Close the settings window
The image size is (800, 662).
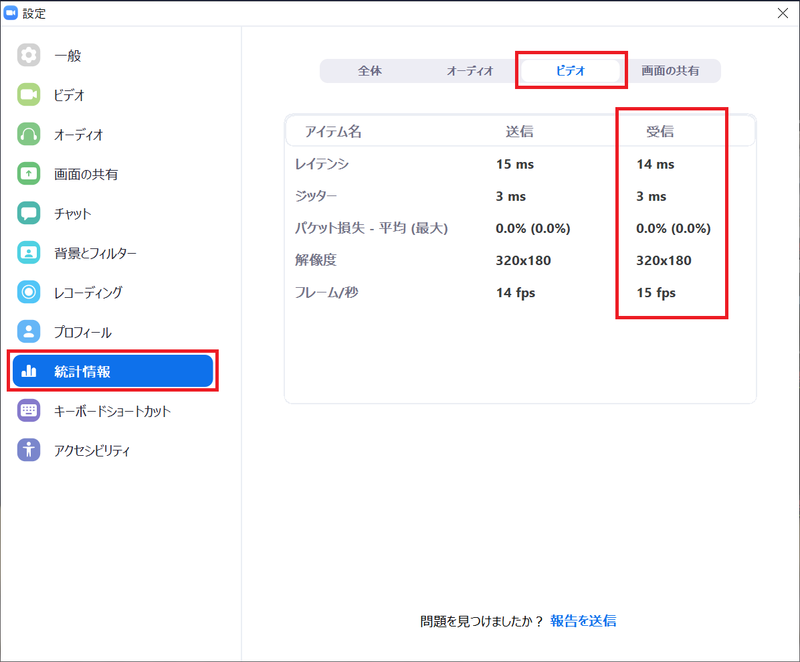(783, 13)
